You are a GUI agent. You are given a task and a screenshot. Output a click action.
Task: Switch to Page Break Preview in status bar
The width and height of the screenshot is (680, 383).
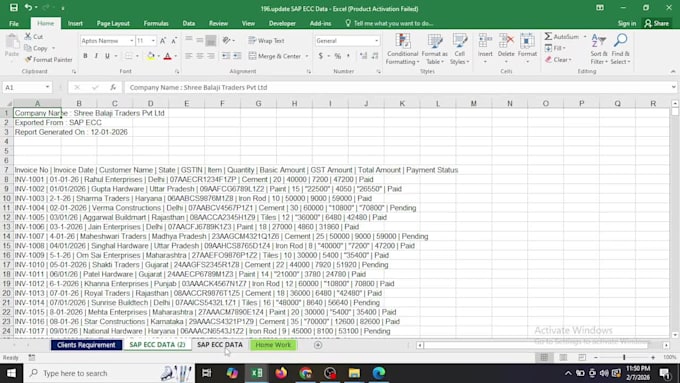pos(582,357)
